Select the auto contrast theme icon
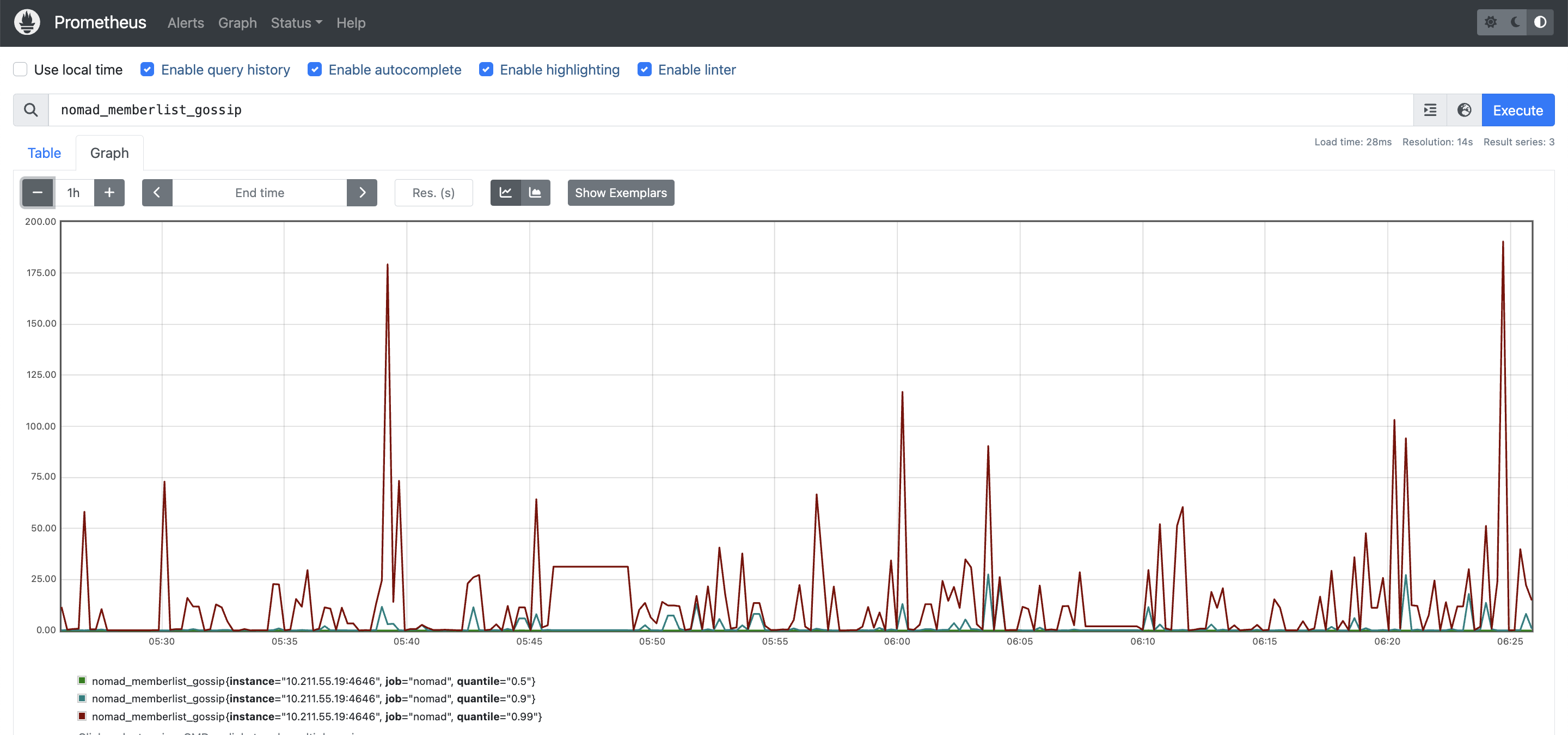The height and width of the screenshot is (735, 1568). pos(1540,22)
